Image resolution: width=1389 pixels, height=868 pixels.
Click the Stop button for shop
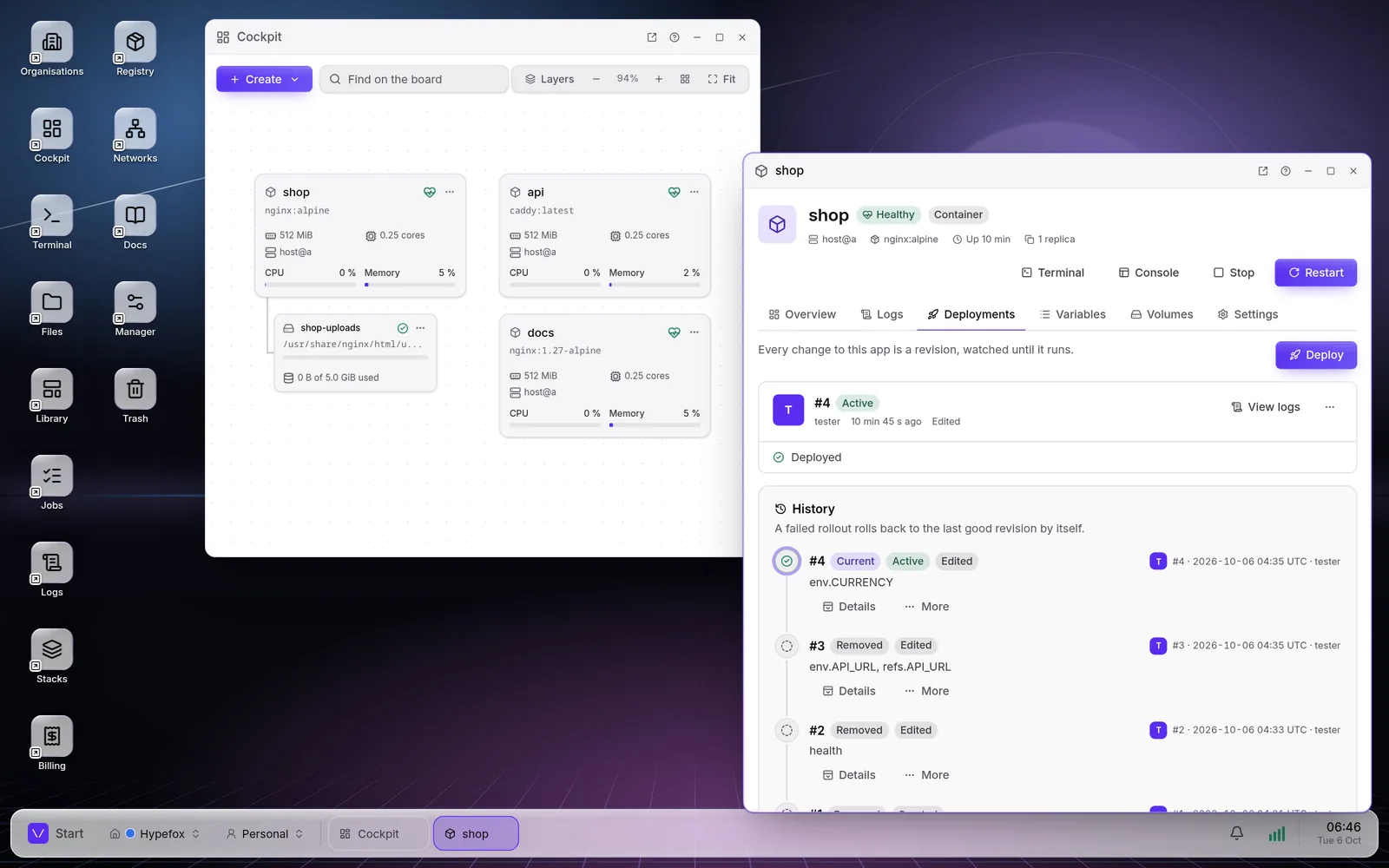1234,273
